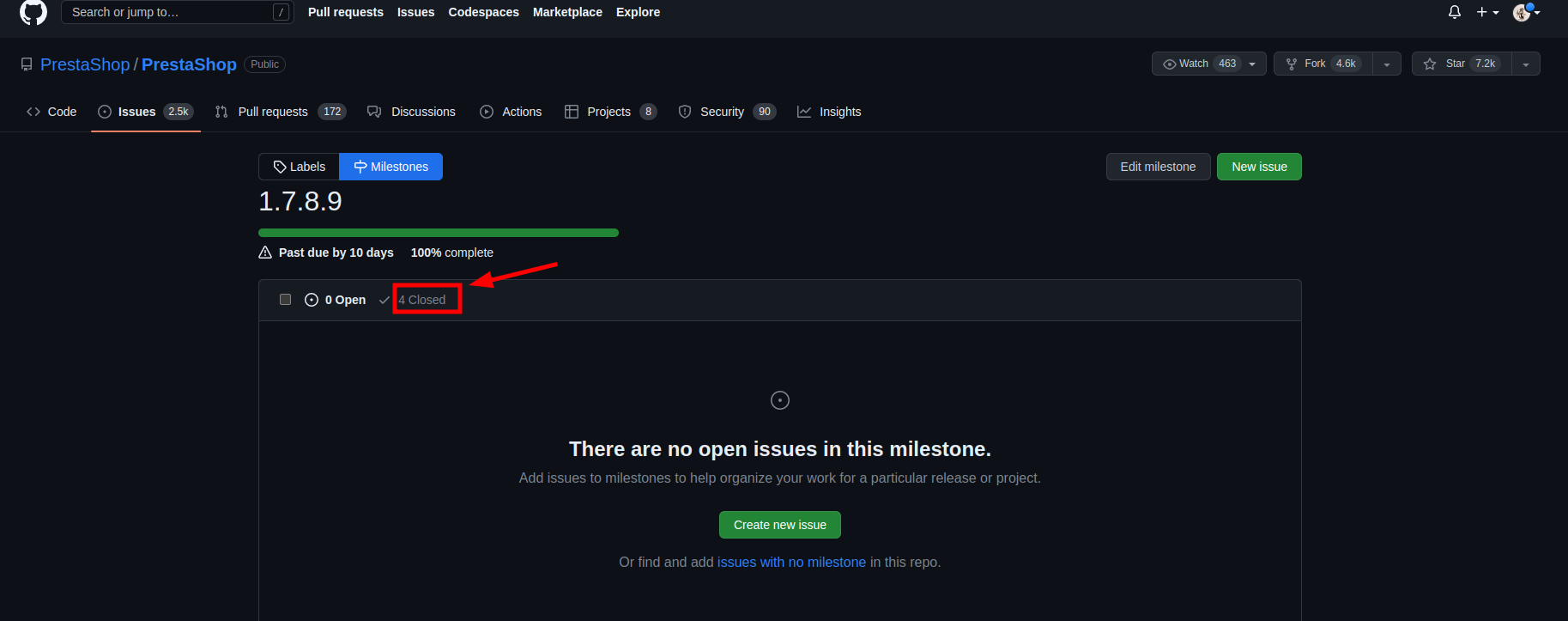Focus the Search or jump to field
Screen dimensions: 1568x621
[168, 12]
